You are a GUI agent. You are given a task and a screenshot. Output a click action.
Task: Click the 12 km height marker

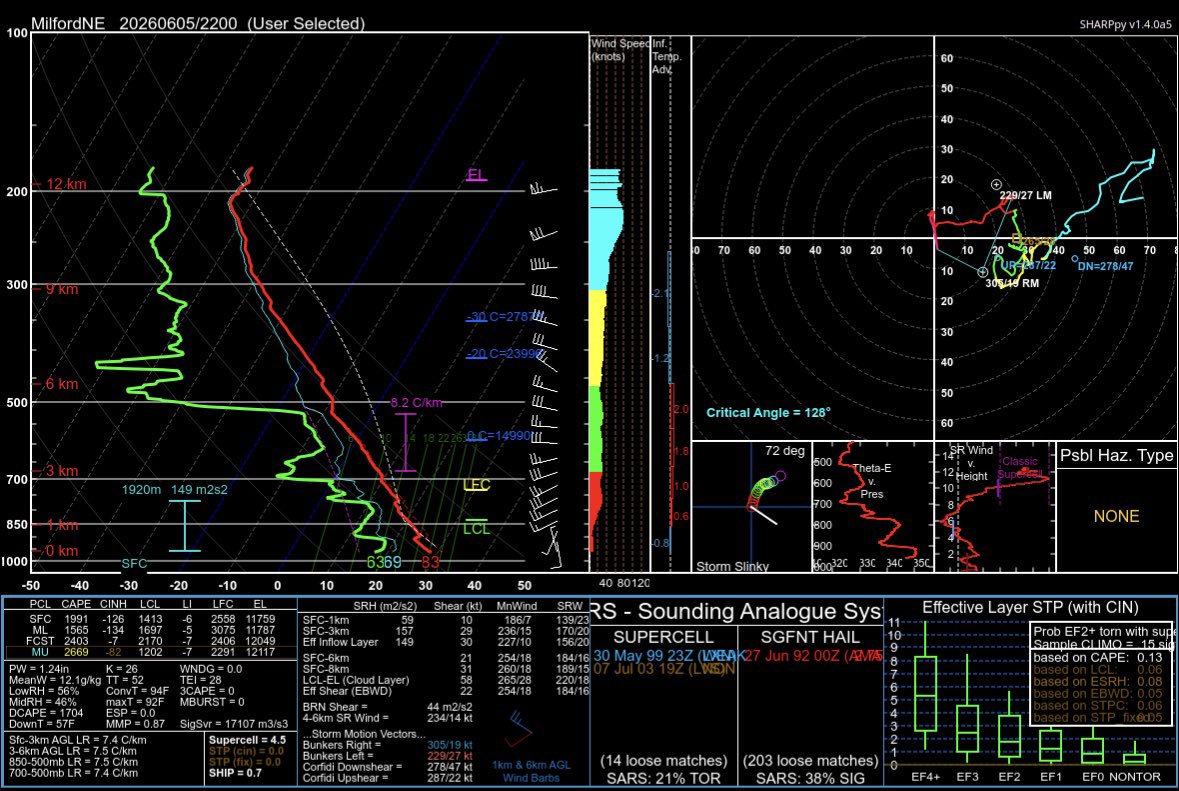[x=65, y=184]
